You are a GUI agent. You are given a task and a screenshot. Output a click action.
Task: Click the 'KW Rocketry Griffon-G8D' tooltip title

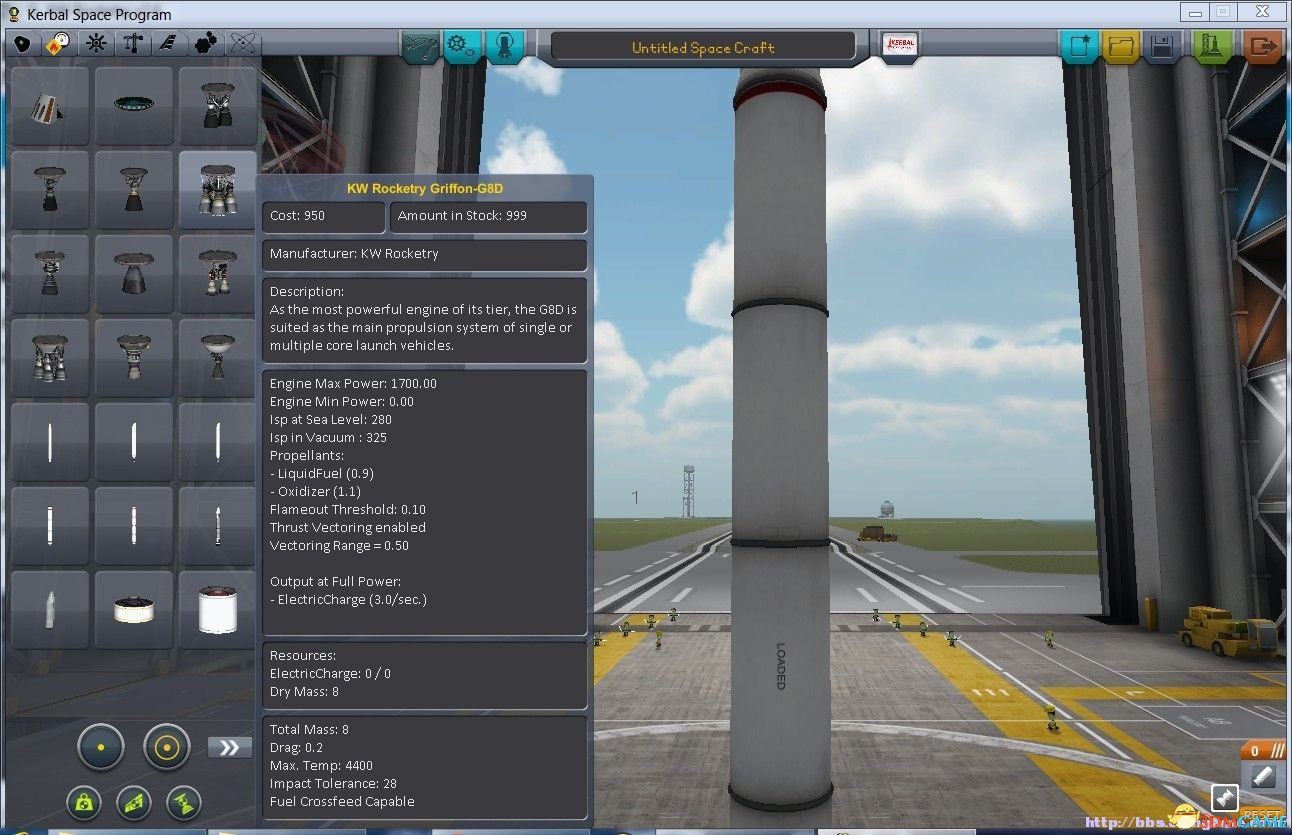pos(425,188)
